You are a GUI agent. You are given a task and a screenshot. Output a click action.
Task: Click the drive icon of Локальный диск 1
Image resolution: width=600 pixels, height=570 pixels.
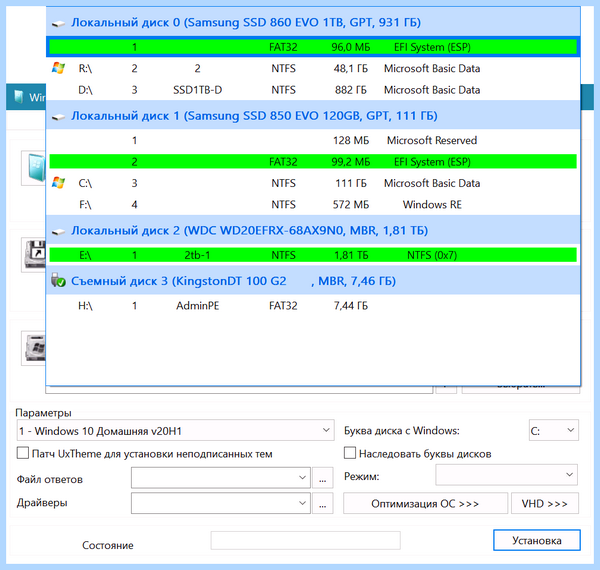(58, 117)
